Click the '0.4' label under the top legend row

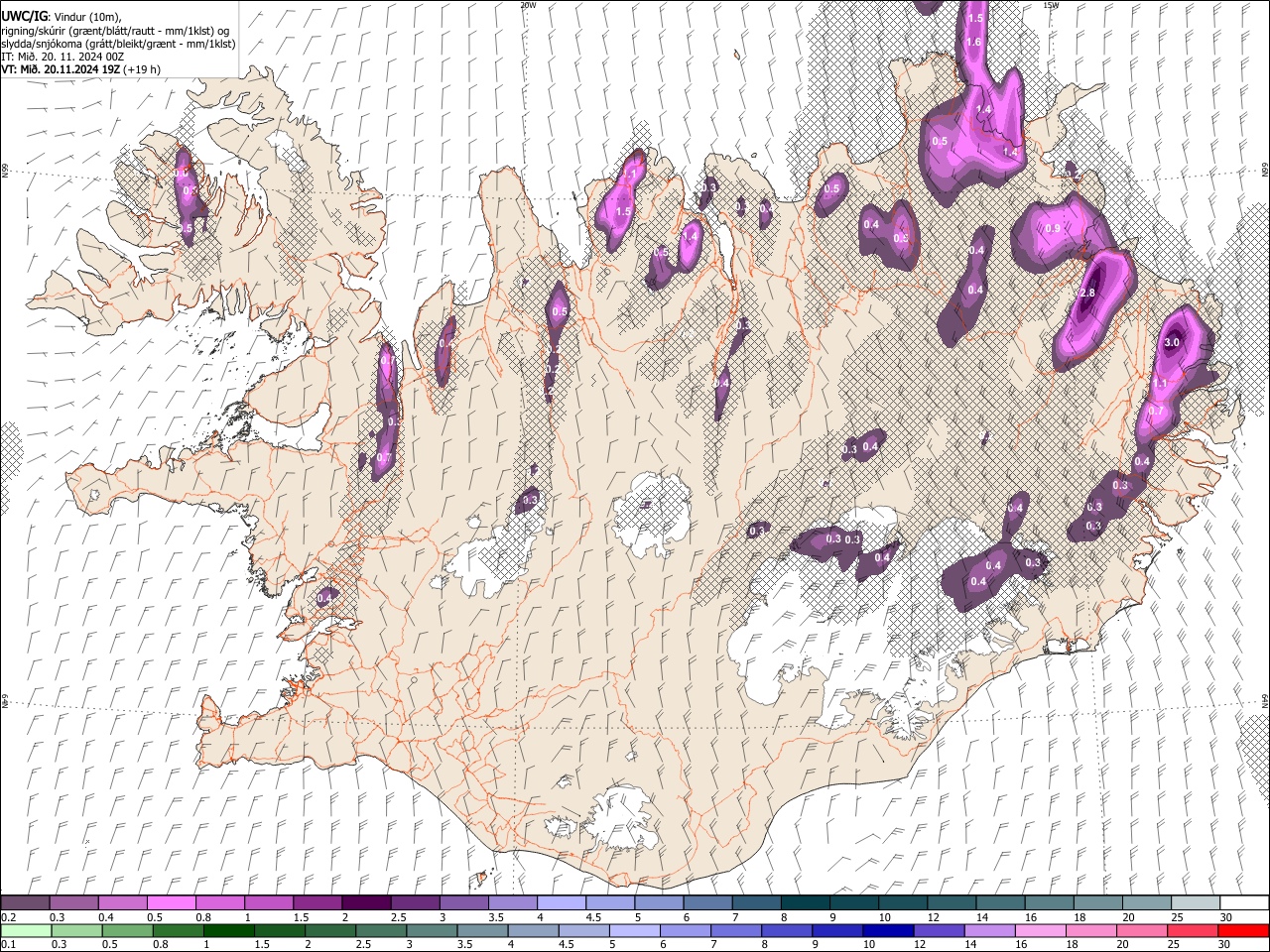106,917
